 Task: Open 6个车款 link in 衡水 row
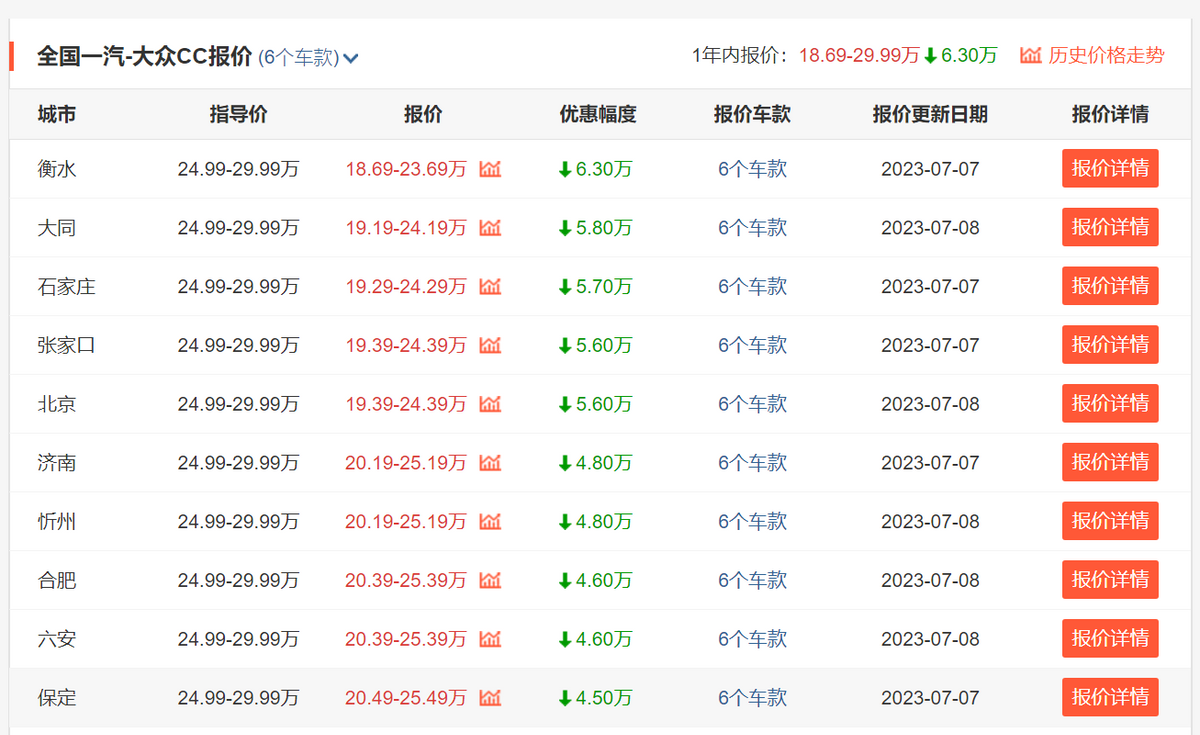(x=752, y=169)
